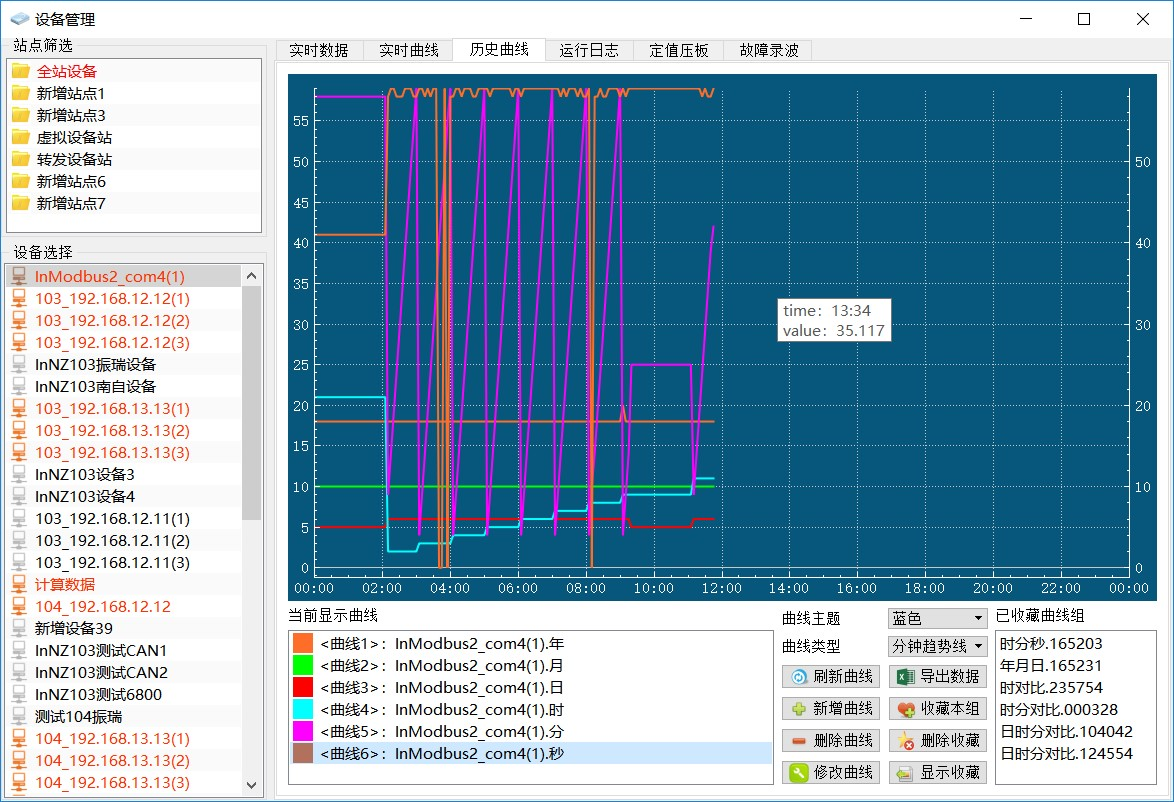Image resolution: width=1174 pixels, height=802 pixels.
Task: Click the cyan swatch for 曲线4 时
Action: pyautogui.click(x=303, y=710)
